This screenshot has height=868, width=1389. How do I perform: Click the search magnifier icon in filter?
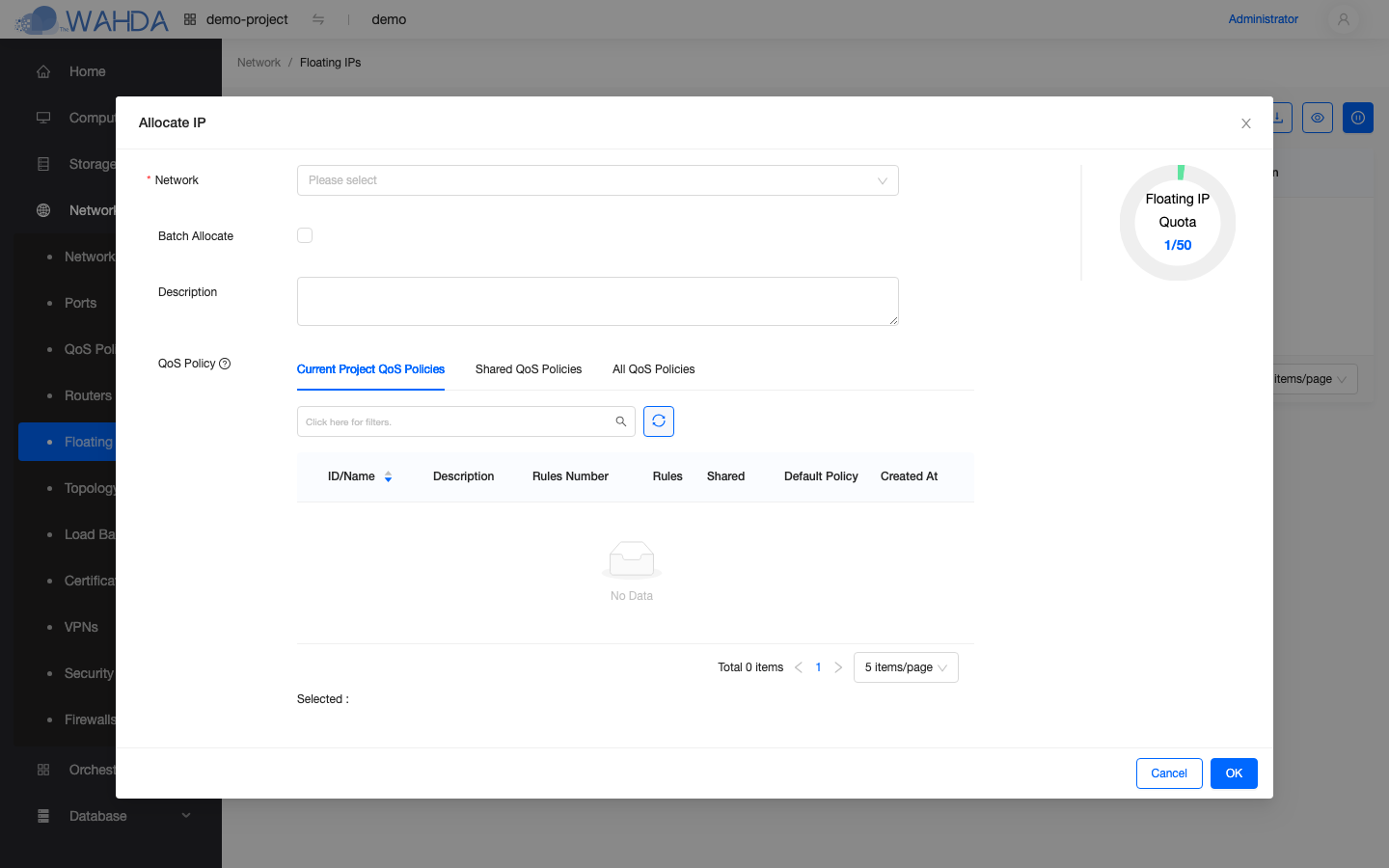pos(621,421)
